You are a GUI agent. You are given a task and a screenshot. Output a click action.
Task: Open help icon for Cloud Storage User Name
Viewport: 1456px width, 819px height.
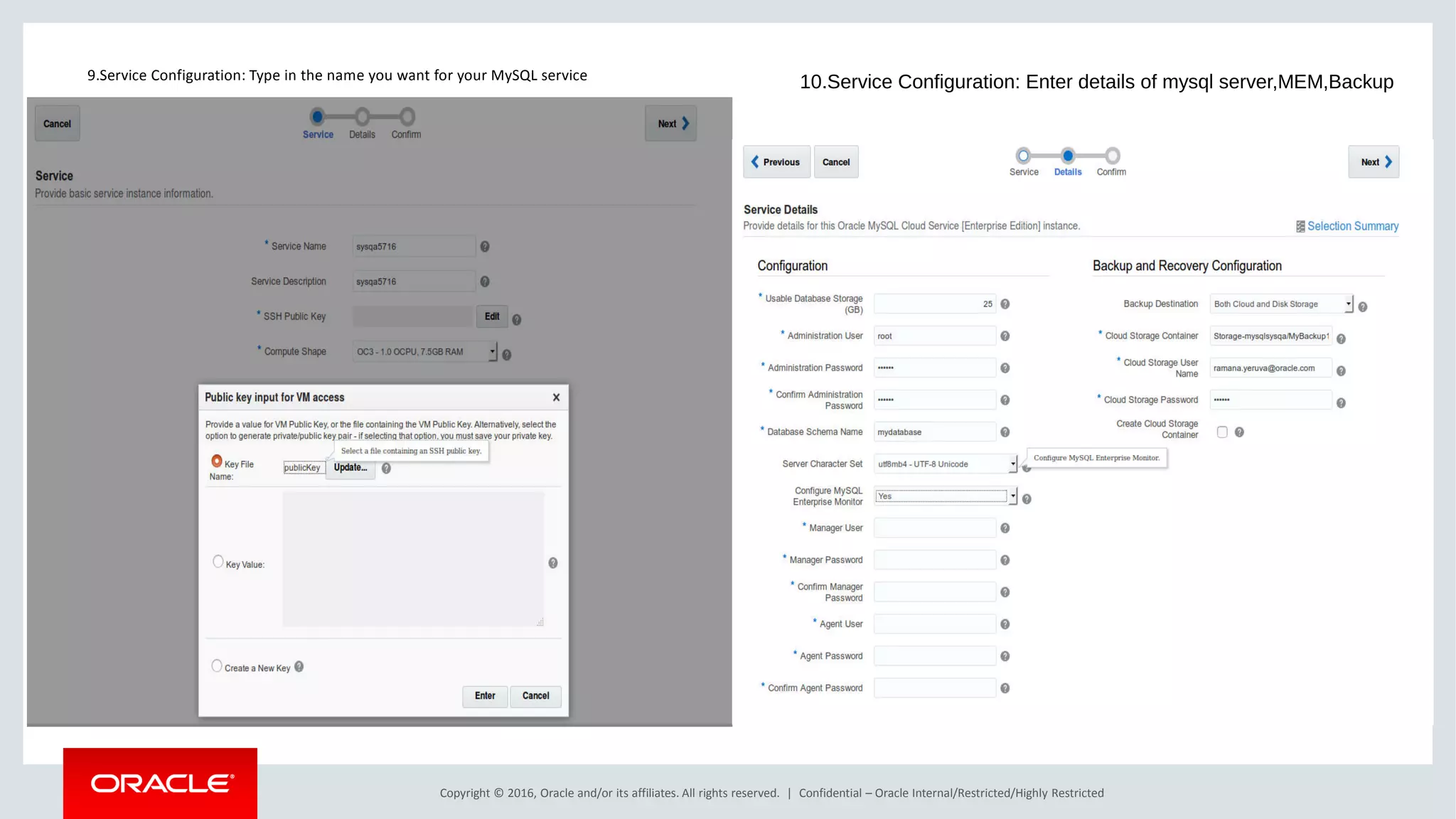[x=1341, y=371]
